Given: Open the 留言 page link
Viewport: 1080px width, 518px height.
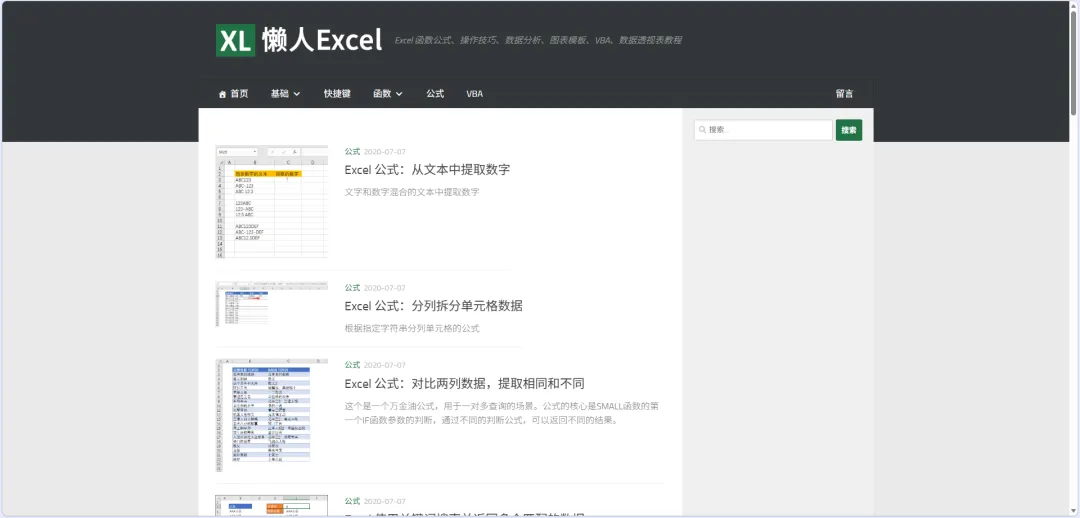Looking at the screenshot, I should (x=844, y=94).
